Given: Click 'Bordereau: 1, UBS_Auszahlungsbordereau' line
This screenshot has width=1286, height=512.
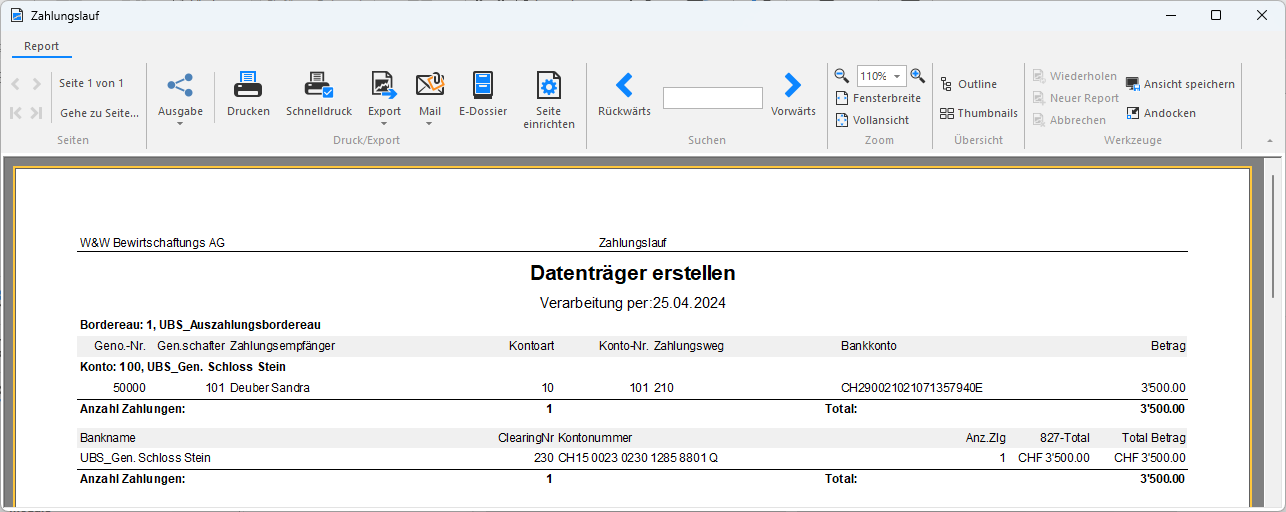Looking at the screenshot, I should (200, 325).
